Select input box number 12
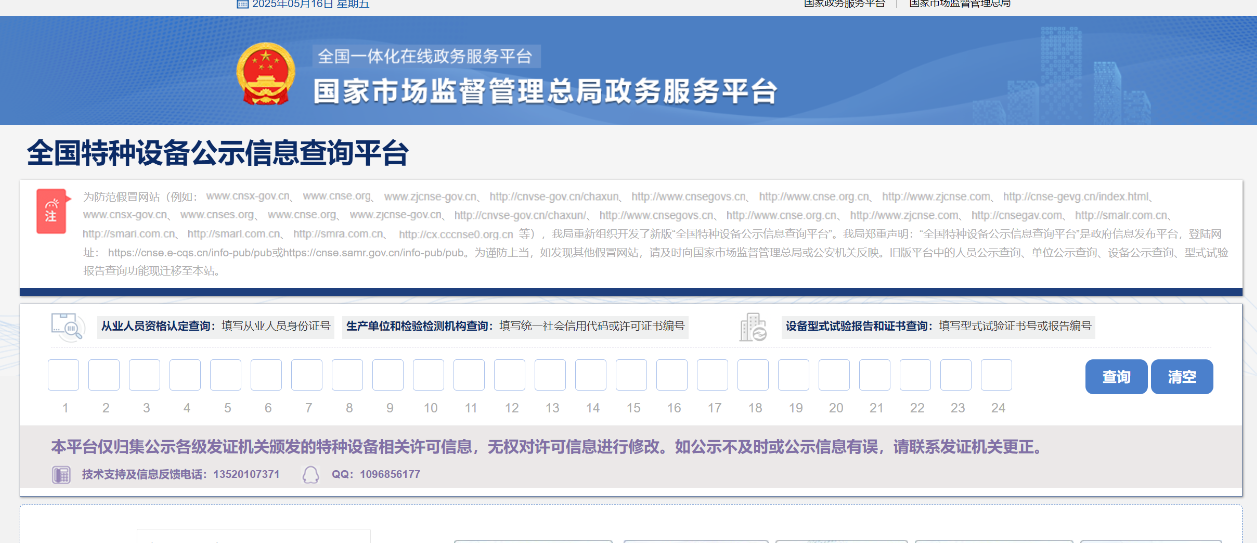Image resolution: width=1257 pixels, height=543 pixels. pos(509,375)
